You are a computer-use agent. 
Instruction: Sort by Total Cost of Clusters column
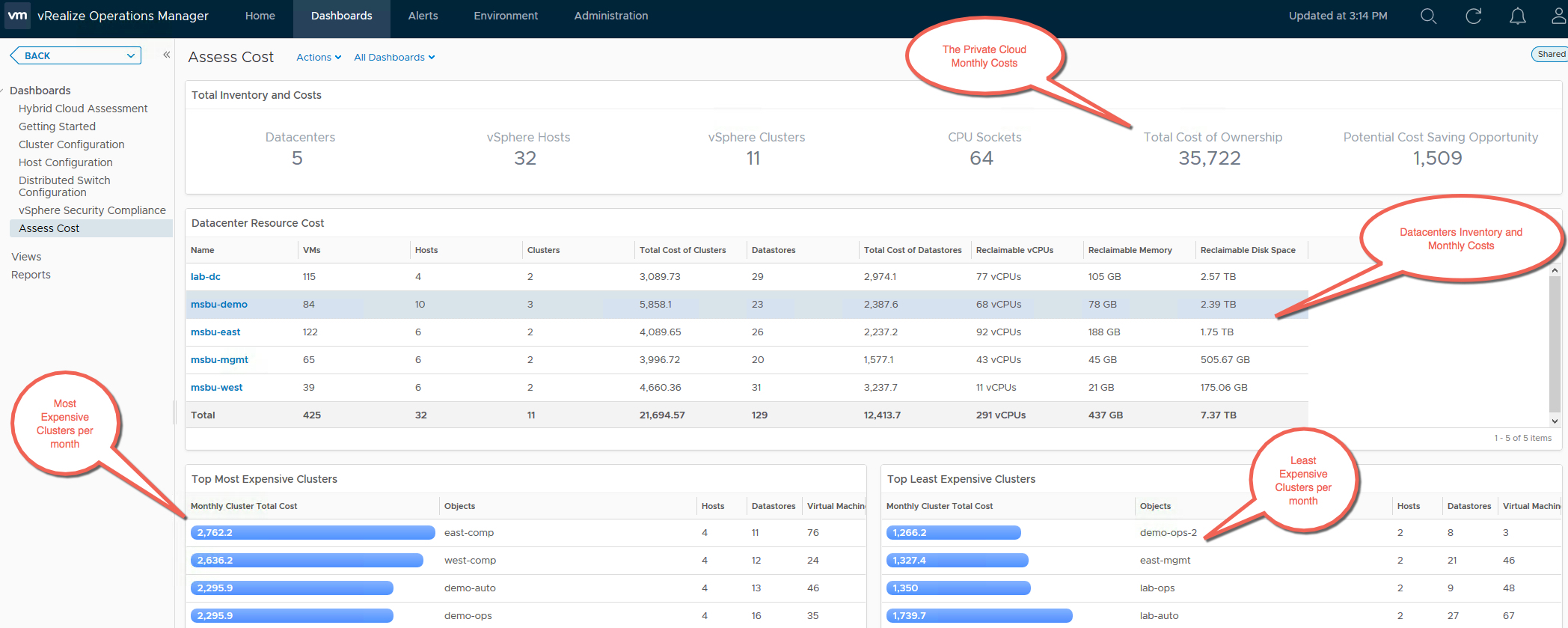[x=682, y=250]
